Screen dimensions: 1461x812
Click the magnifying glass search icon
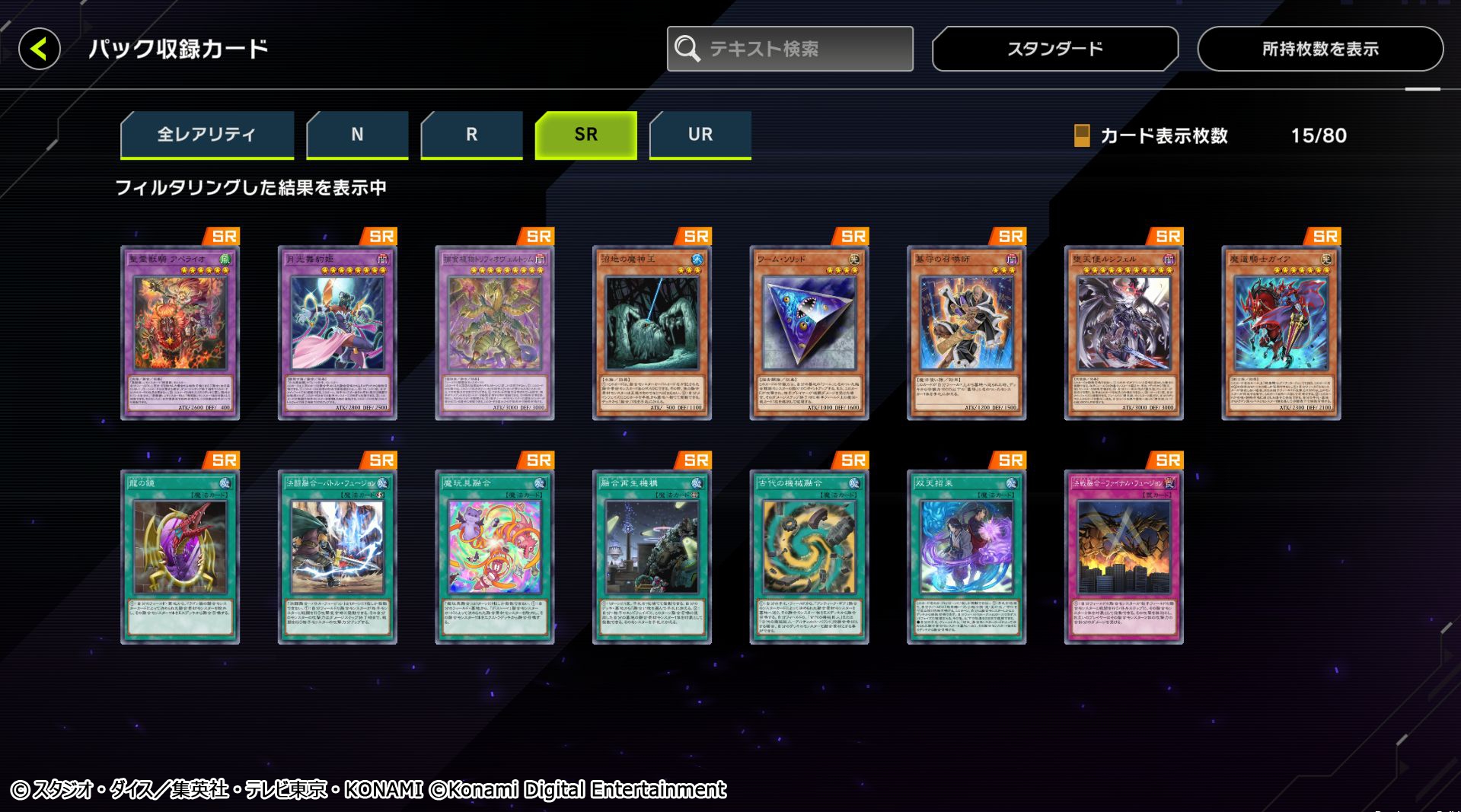tap(687, 49)
